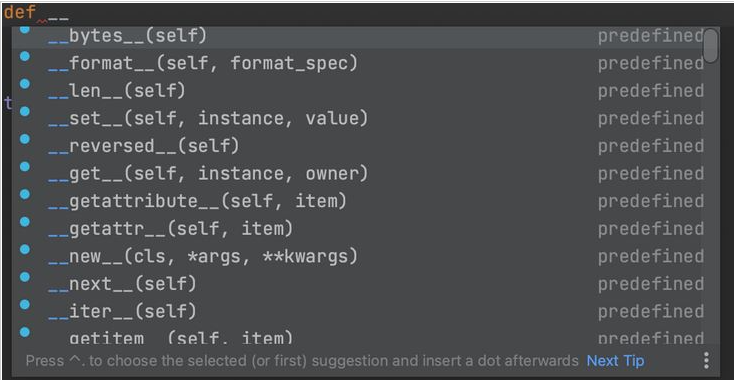This screenshot has width=734, height=380.
Task: Click the blue dot icon beside __reversed__(self)
Action: point(24,139)
